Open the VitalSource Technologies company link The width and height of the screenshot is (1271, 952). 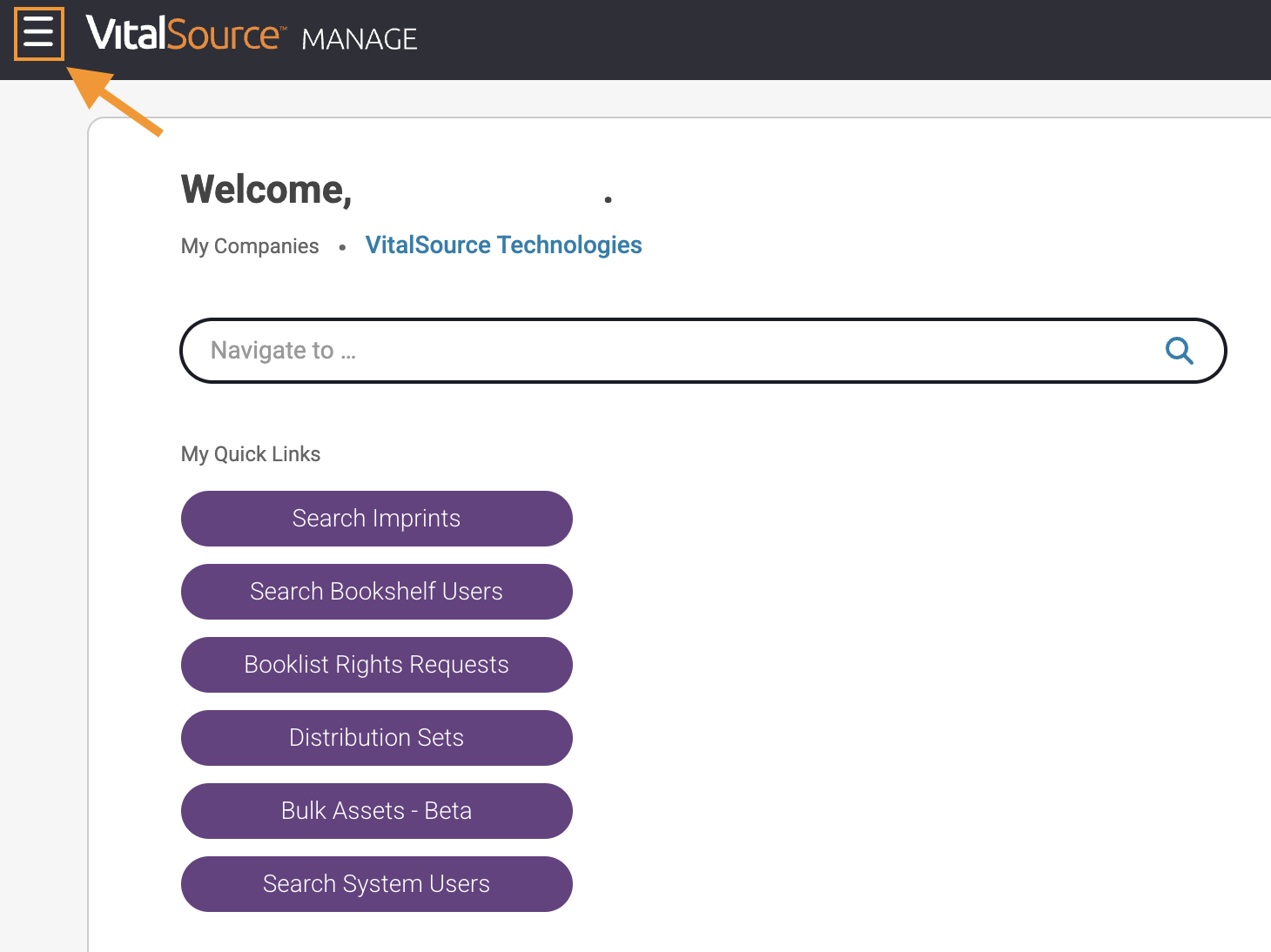click(x=503, y=245)
